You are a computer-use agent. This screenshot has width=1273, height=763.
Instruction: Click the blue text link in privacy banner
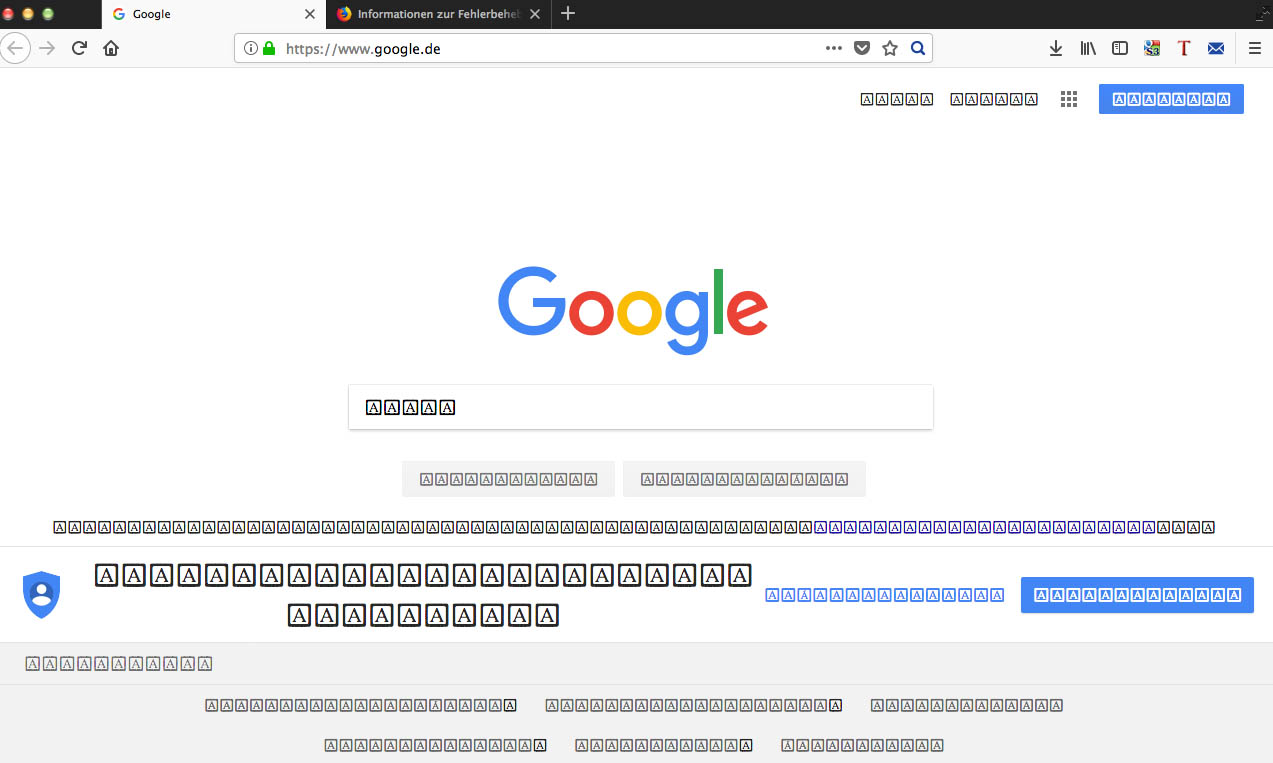click(x=885, y=595)
